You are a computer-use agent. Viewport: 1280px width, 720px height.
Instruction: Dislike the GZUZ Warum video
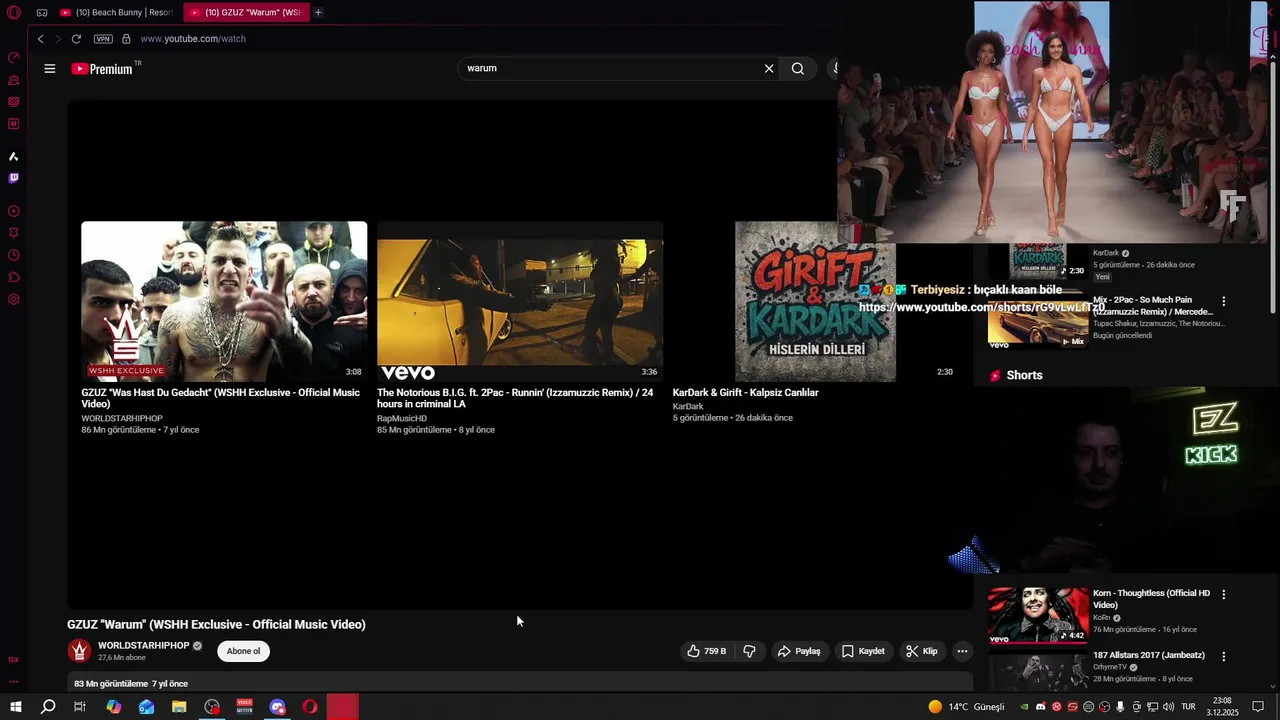(x=749, y=651)
